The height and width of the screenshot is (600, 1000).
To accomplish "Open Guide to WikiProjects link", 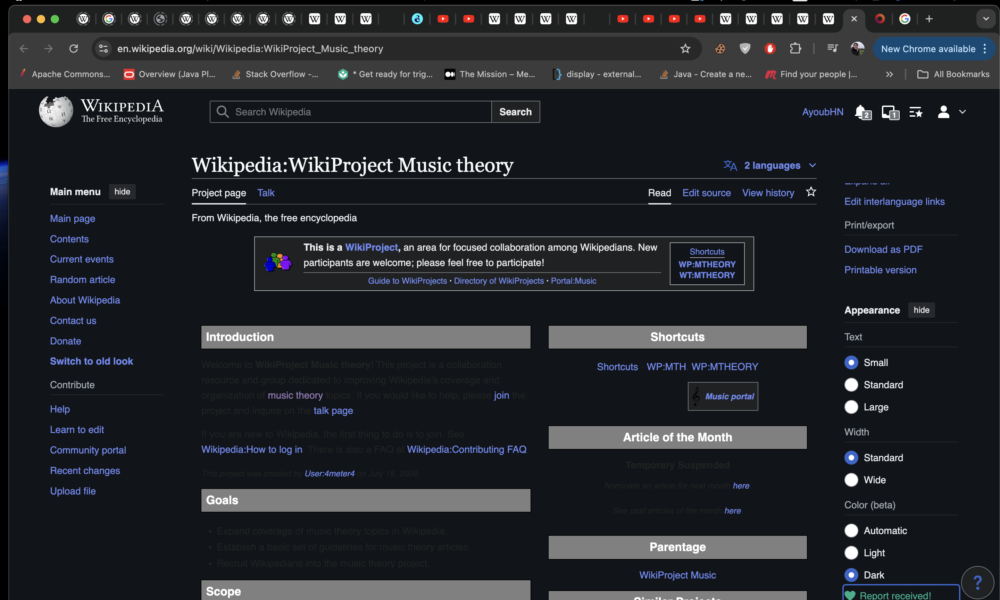I will [407, 281].
